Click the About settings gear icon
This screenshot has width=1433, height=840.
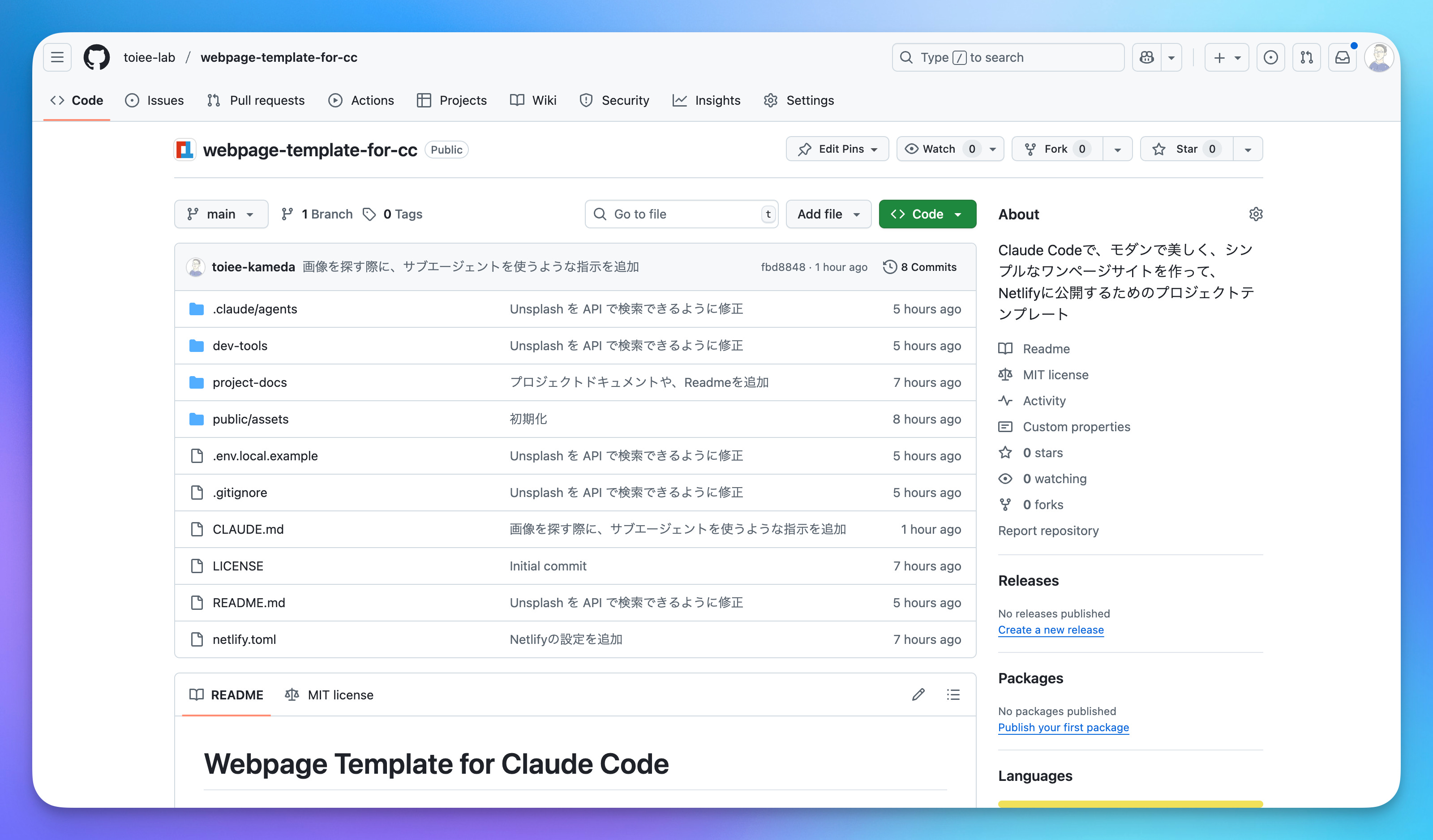tap(1256, 214)
